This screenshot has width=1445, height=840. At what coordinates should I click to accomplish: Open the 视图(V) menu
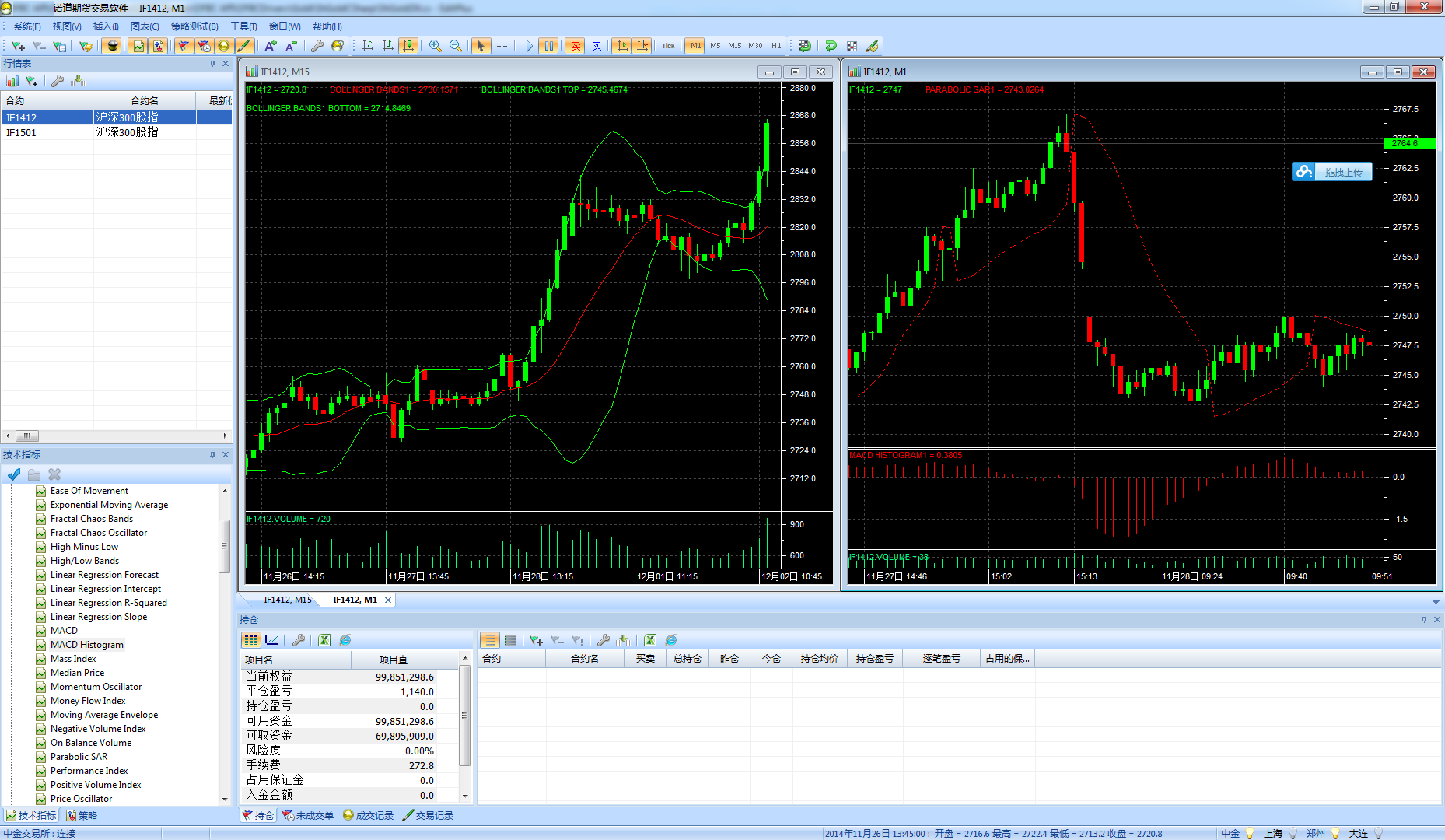pyautogui.click(x=67, y=26)
